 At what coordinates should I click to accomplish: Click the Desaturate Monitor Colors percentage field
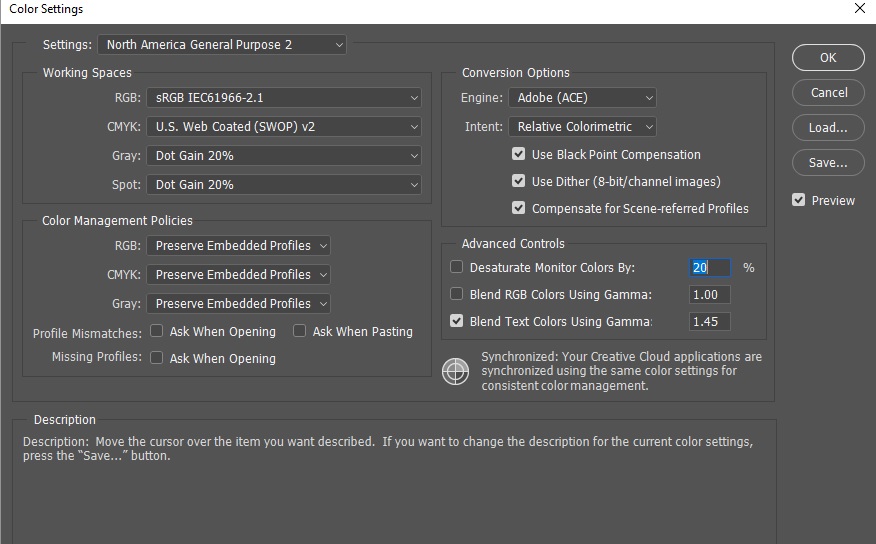710,268
